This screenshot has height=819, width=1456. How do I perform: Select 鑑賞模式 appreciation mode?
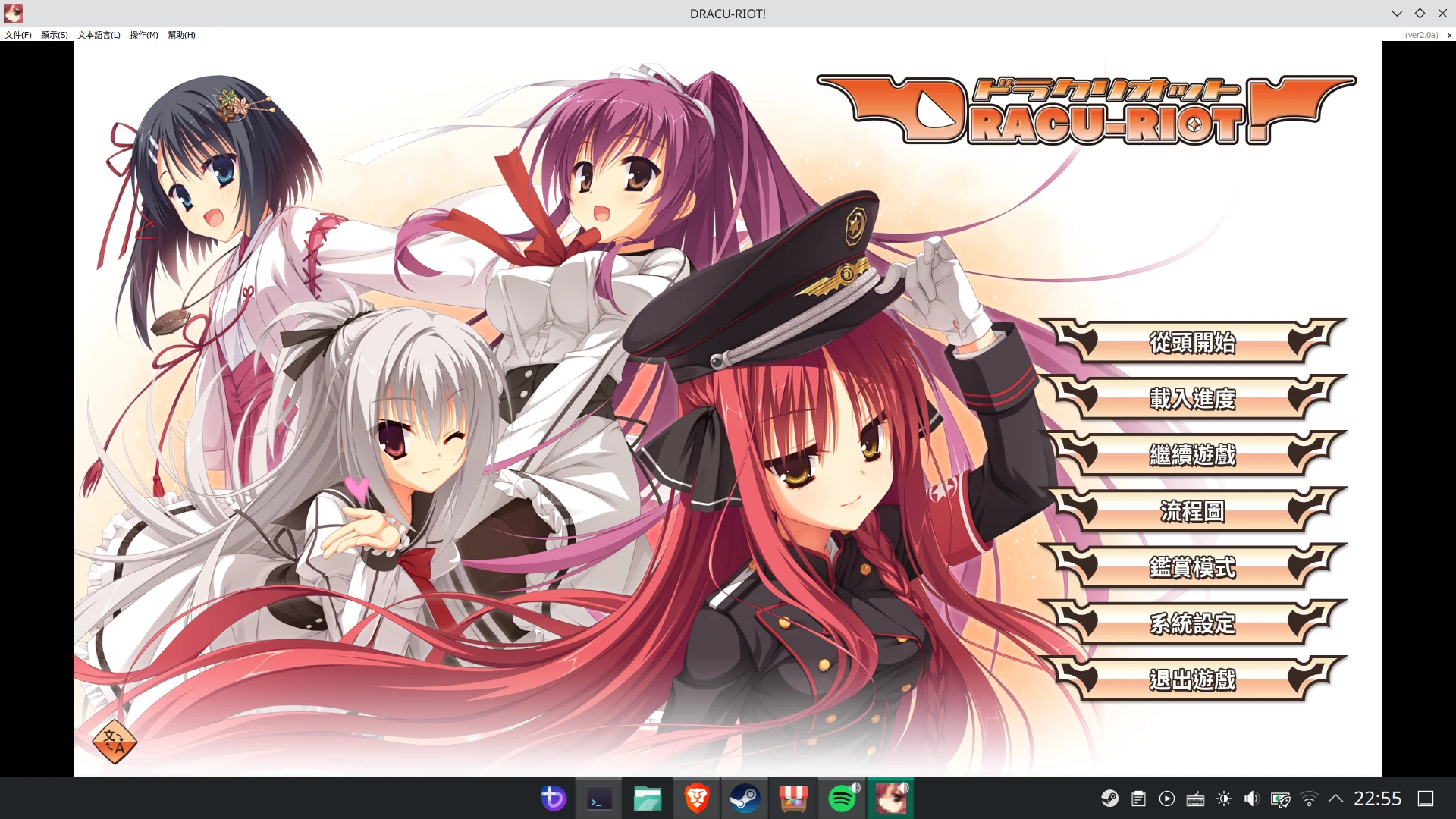click(1193, 567)
